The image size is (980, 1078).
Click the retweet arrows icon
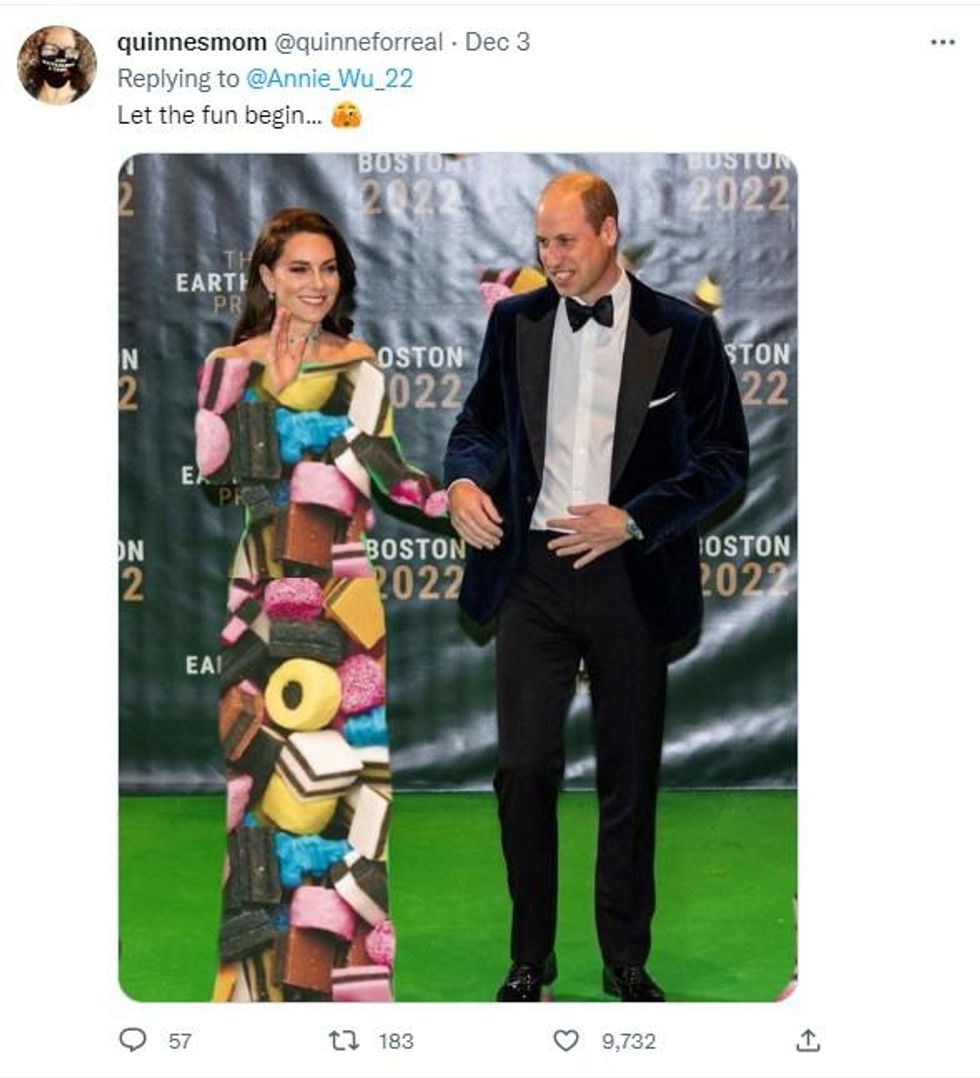tap(344, 1040)
